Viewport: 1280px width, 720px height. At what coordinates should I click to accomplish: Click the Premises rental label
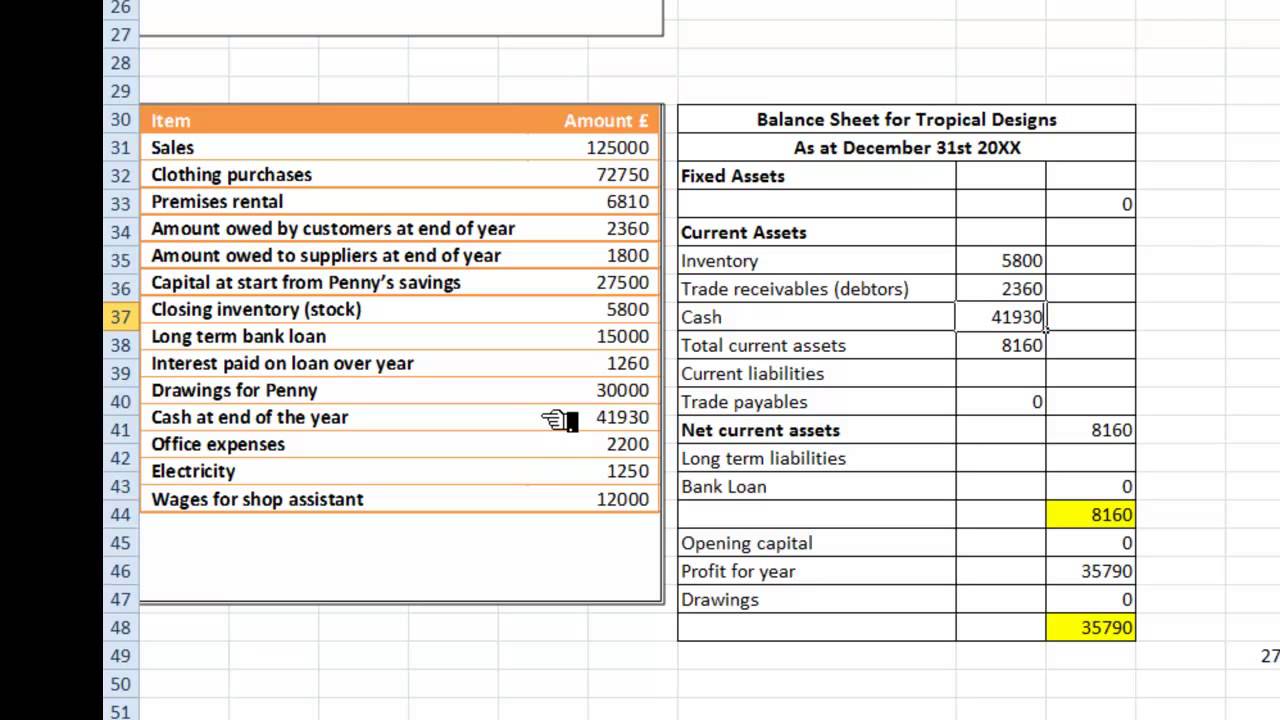217,201
